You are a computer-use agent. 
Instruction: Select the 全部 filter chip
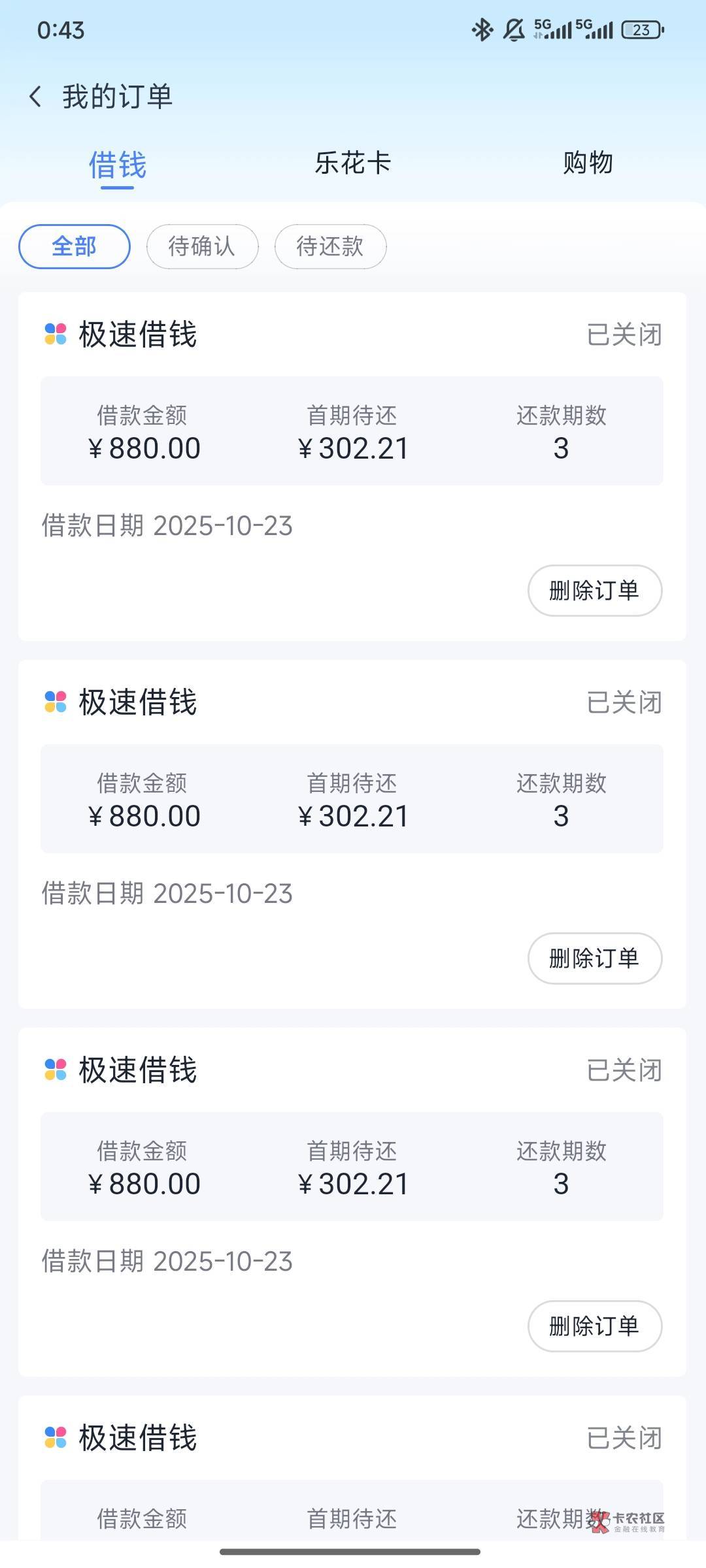tap(75, 246)
